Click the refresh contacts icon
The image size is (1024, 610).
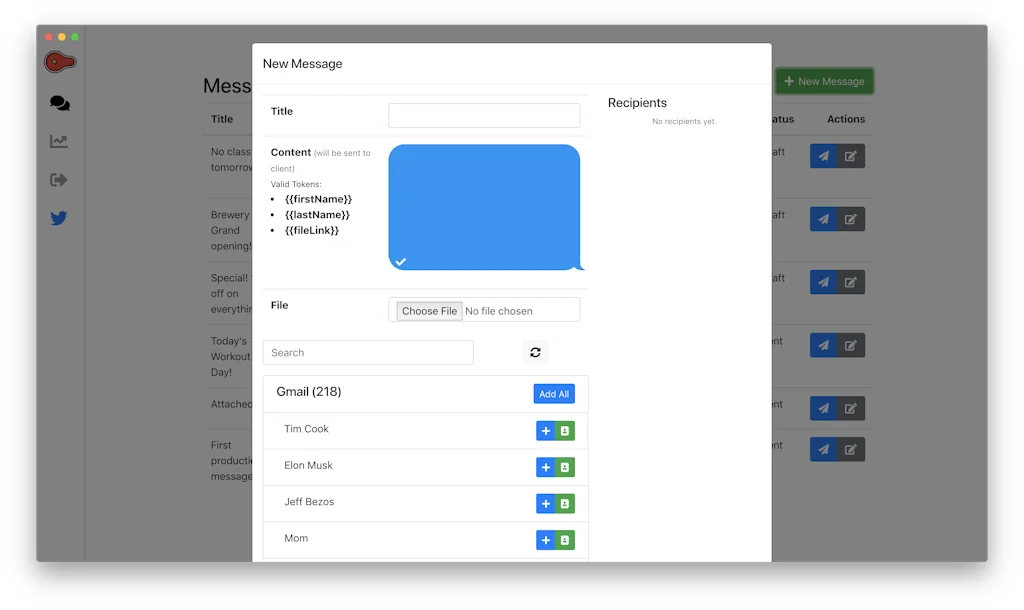(x=536, y=353)
